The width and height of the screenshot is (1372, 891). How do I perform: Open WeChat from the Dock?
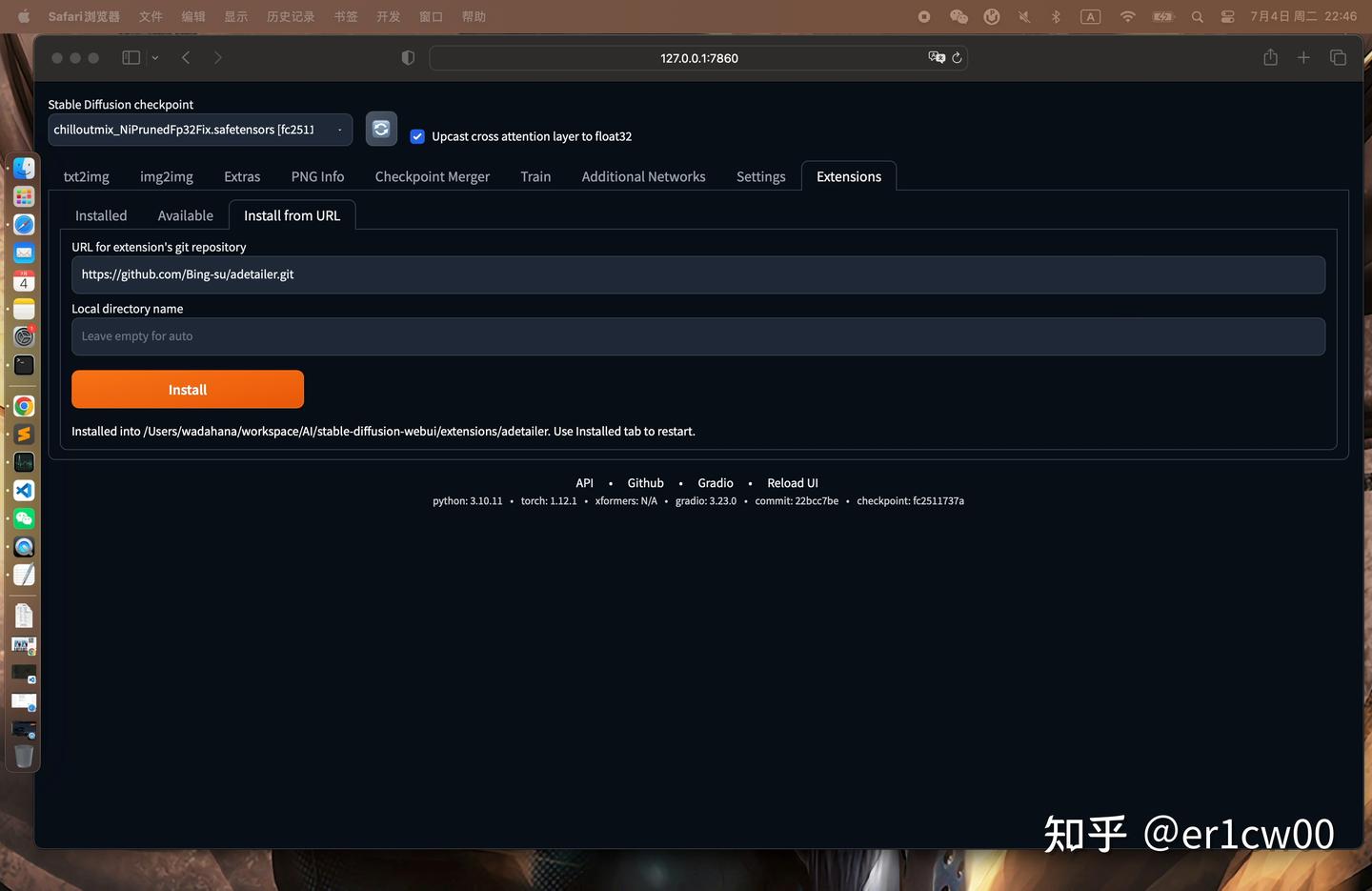(23, 518)
